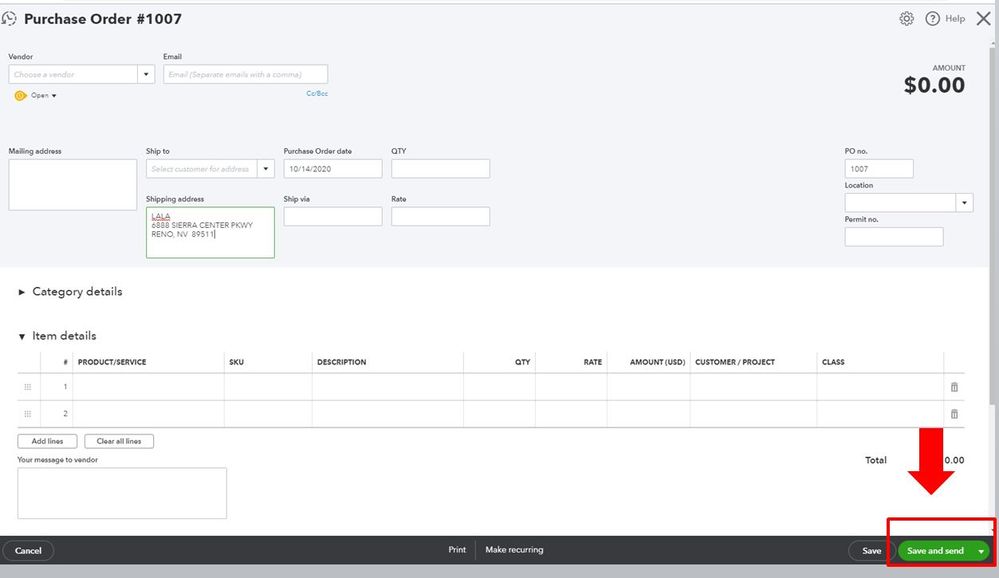Open the Vendor dropdown arrow

pos(146,74)
